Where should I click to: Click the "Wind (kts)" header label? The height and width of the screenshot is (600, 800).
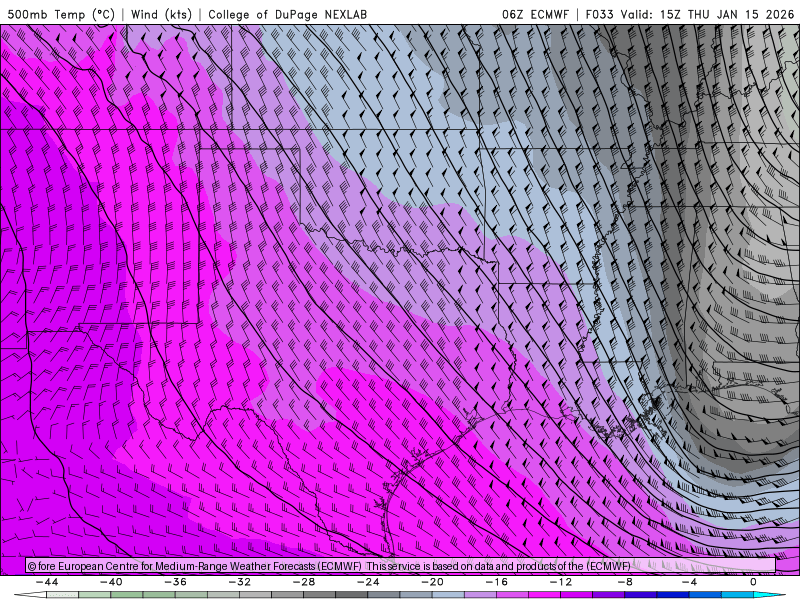(161, 14)
